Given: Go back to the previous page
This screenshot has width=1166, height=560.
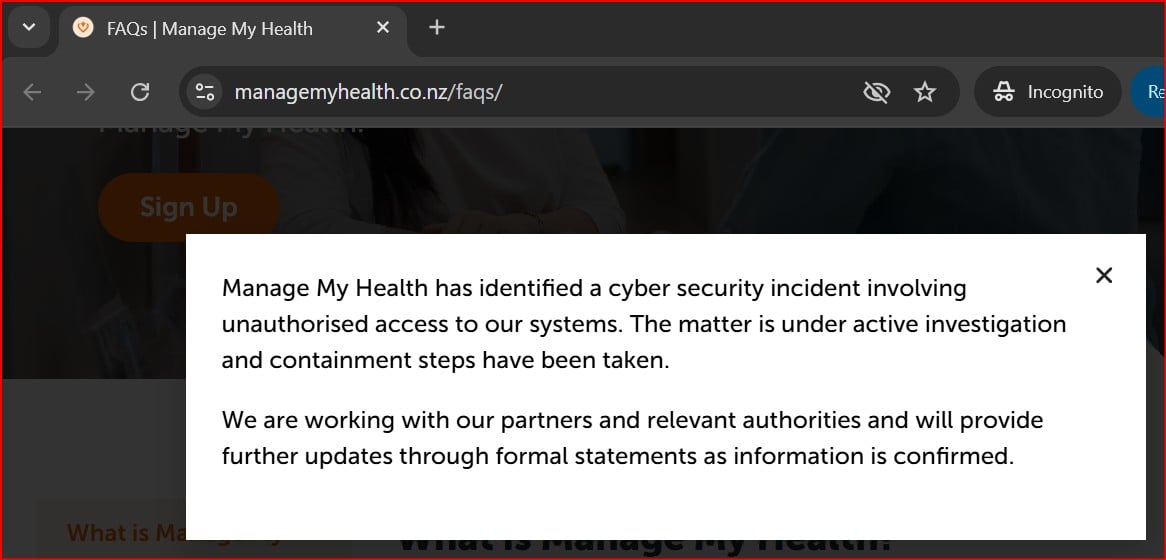Looking at the screenshot, I should (33, 92).
